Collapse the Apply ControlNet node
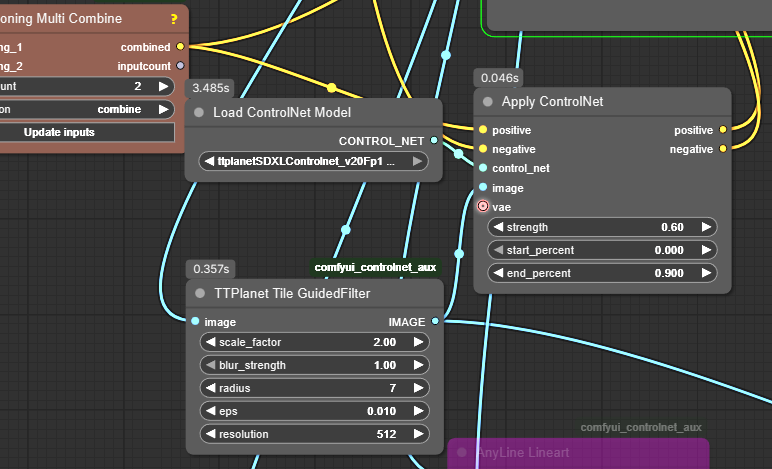 [487, 102]
